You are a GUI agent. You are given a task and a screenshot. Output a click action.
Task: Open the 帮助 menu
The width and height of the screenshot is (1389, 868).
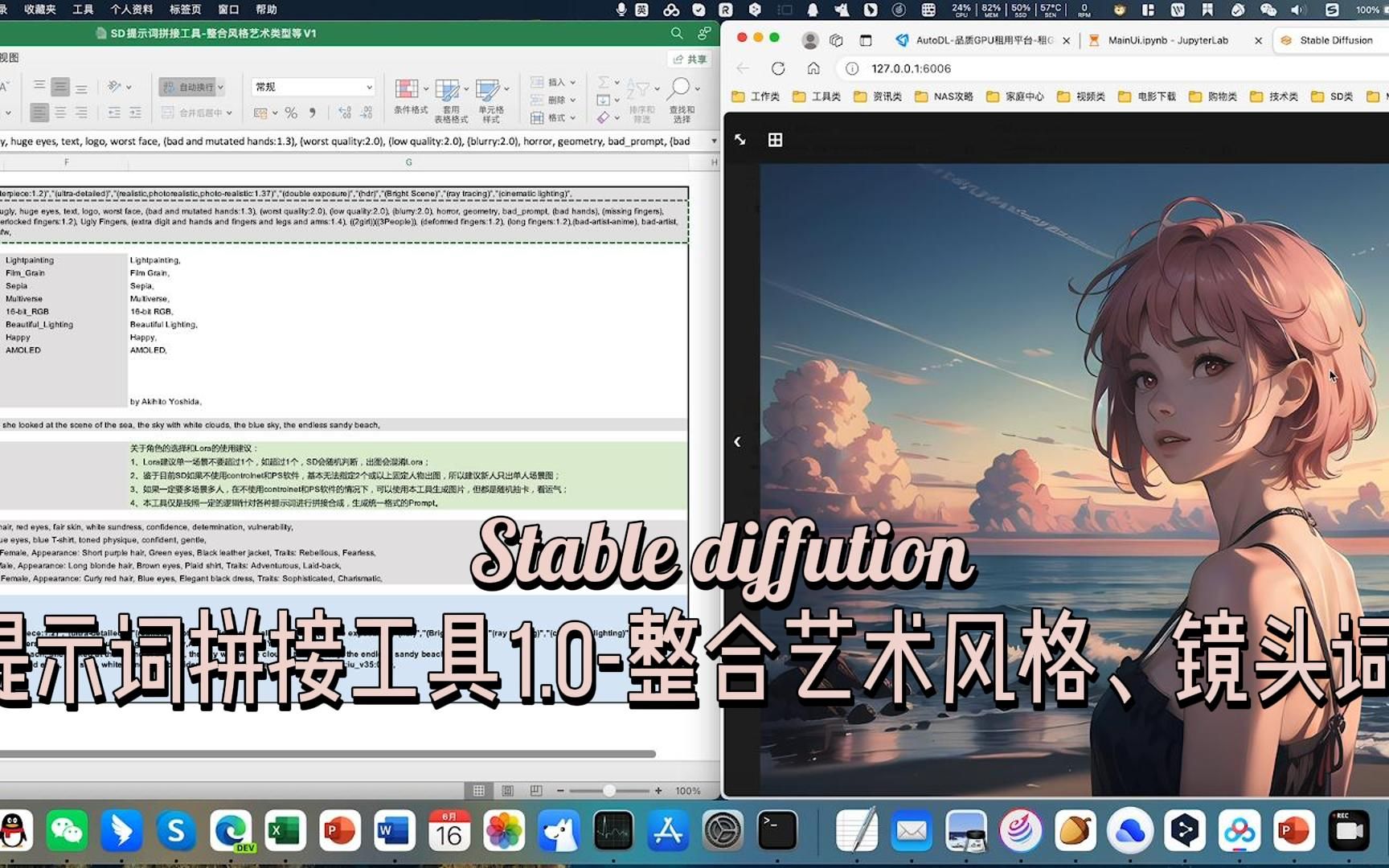[266, 10]
